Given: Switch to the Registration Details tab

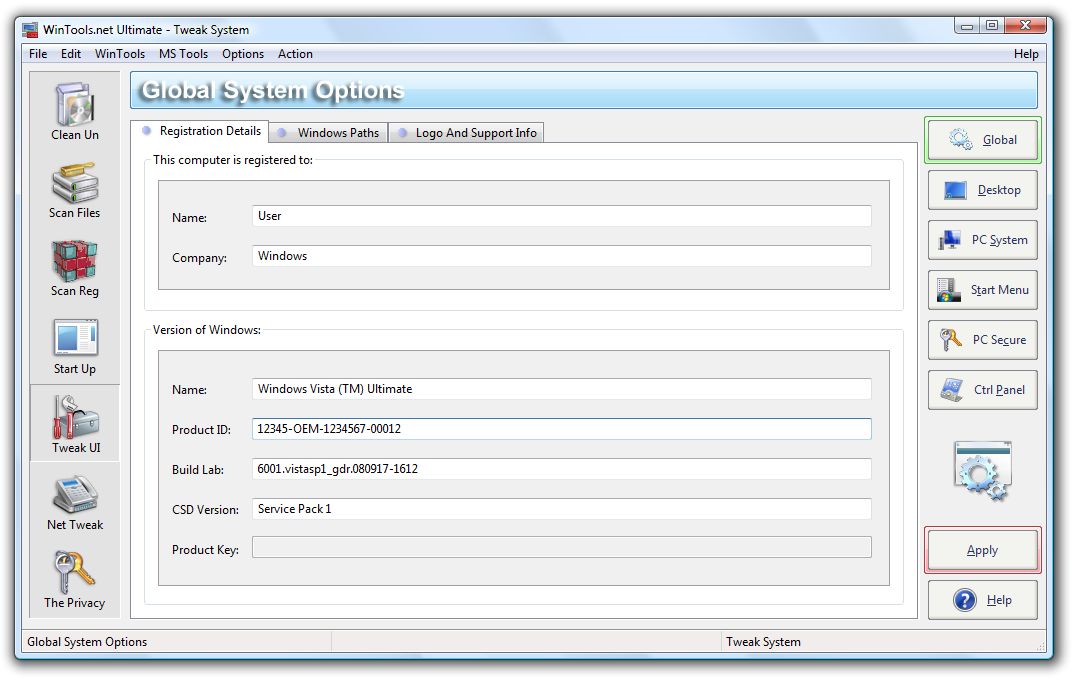Looking at the screenshot, I should click(200, 131).
